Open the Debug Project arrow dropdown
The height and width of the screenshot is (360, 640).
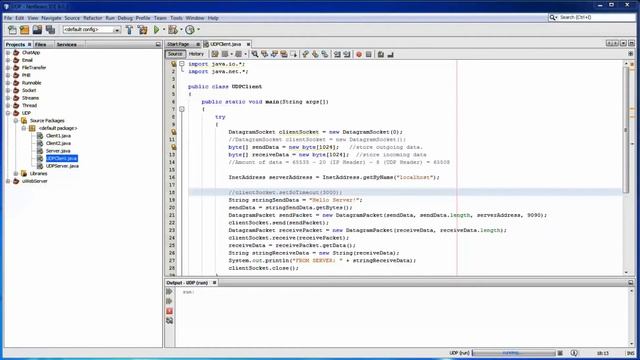pyautogui.click(x=181, y=29)
